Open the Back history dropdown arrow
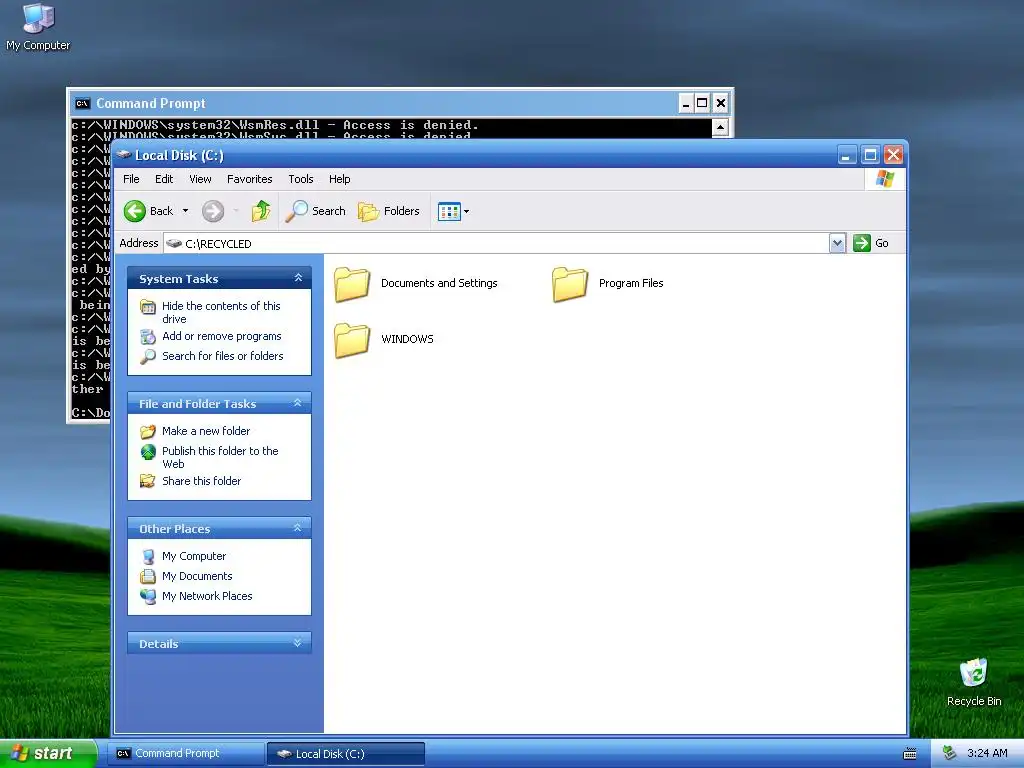1024x768 pixels. click(x=185, y=211)
